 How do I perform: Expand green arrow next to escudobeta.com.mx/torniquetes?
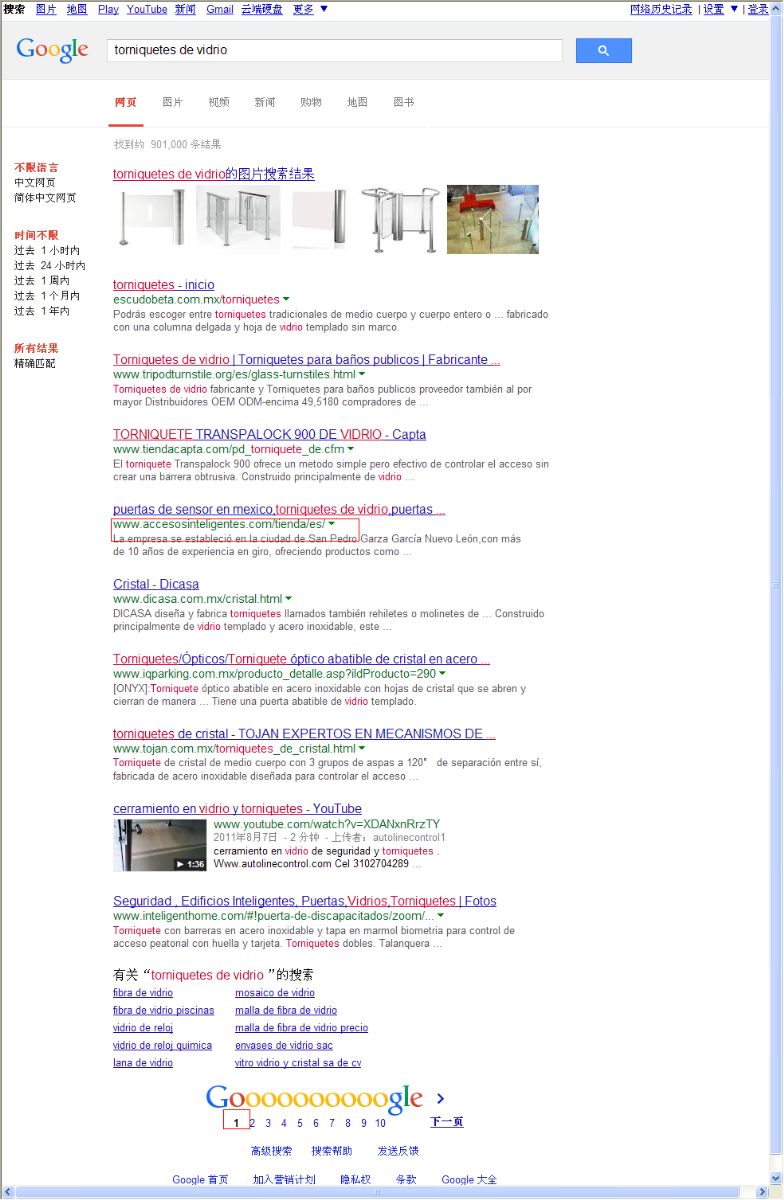(x=286, y=299)
